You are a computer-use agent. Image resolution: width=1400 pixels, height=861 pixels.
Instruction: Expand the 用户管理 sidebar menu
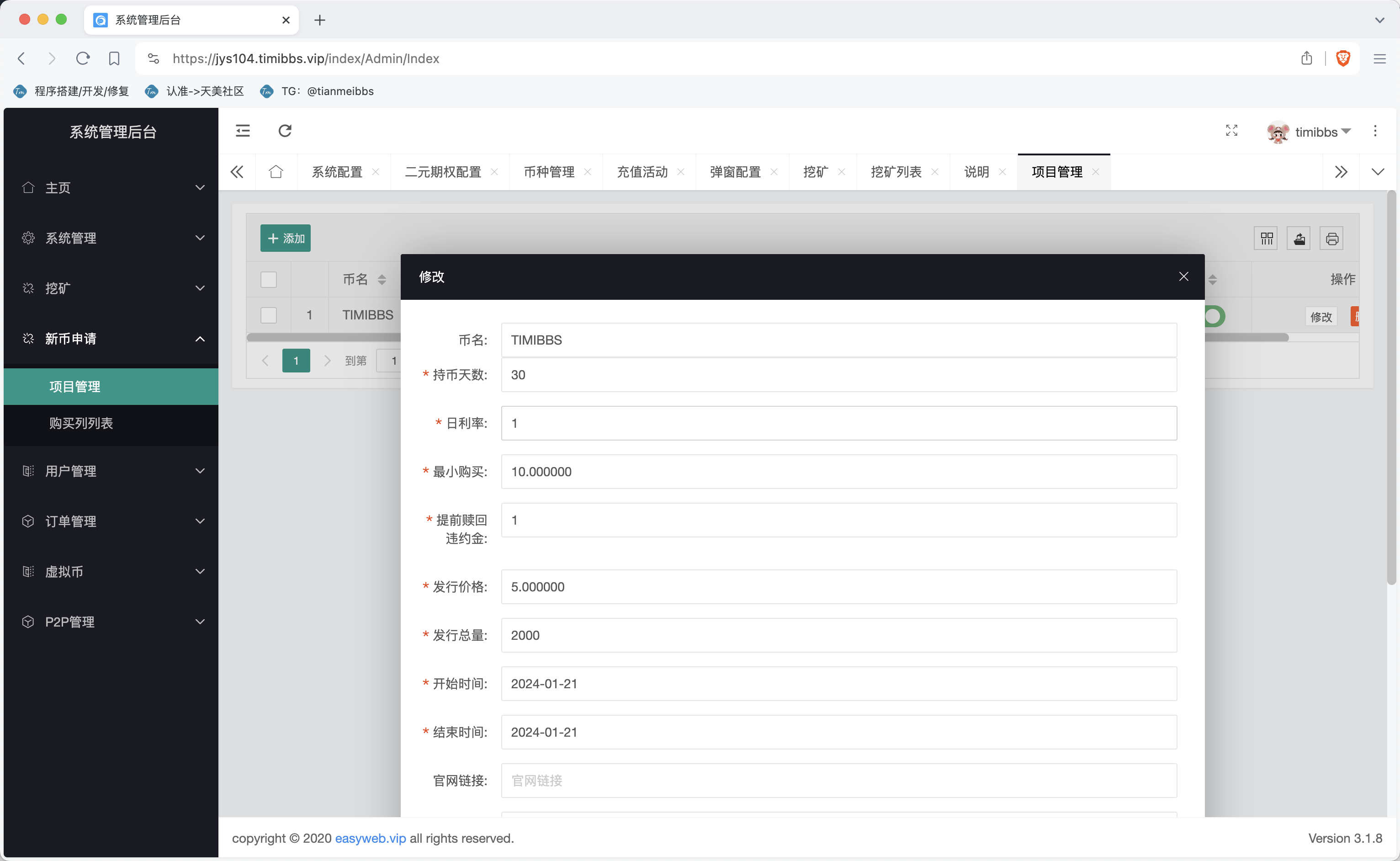111,471
